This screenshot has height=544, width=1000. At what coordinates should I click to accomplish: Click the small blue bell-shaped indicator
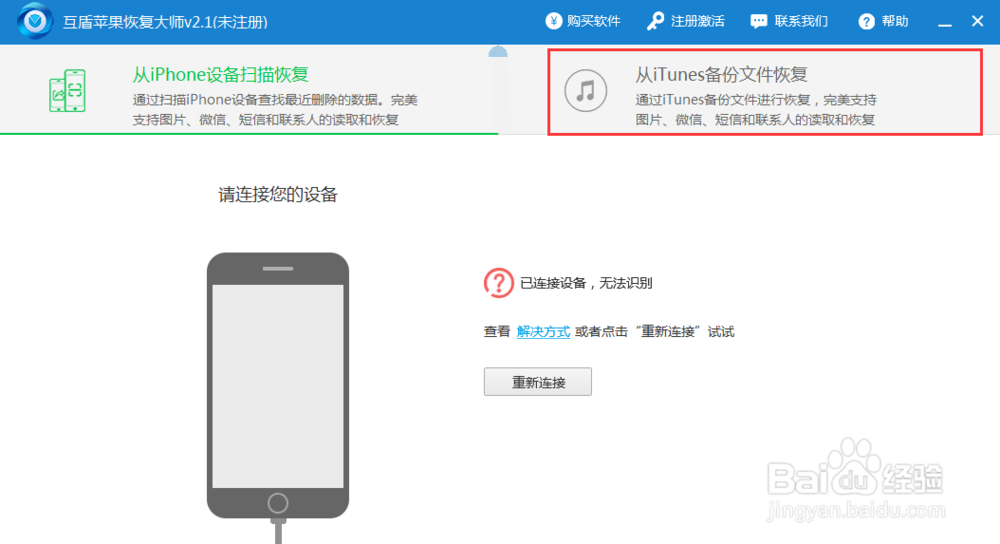pyautogui.click(x=498, y=52)
